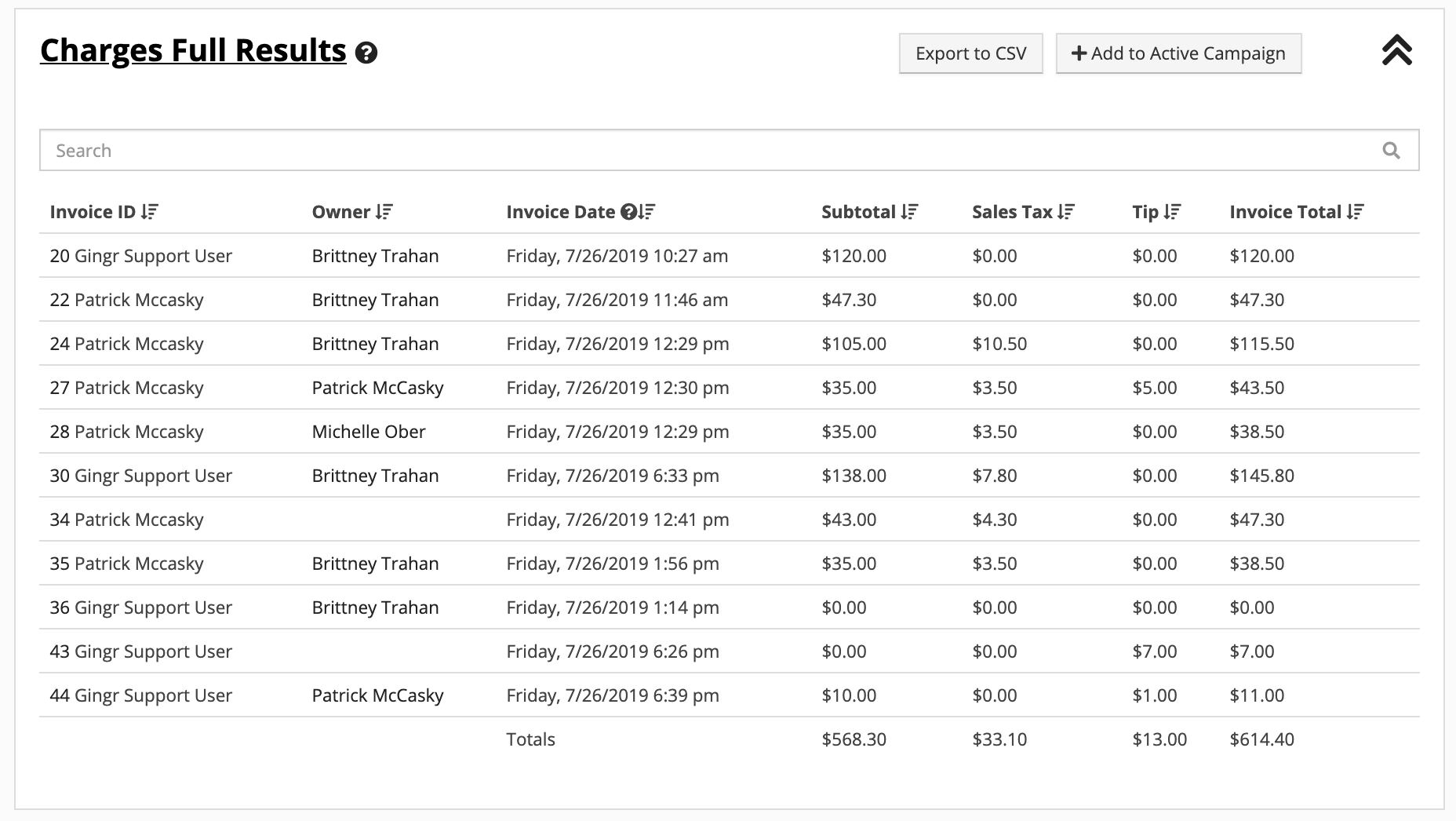1456x821 pixels.
Task: Click owner Patrick McCasky in invoice 27 row
Action: coord(377,388)
